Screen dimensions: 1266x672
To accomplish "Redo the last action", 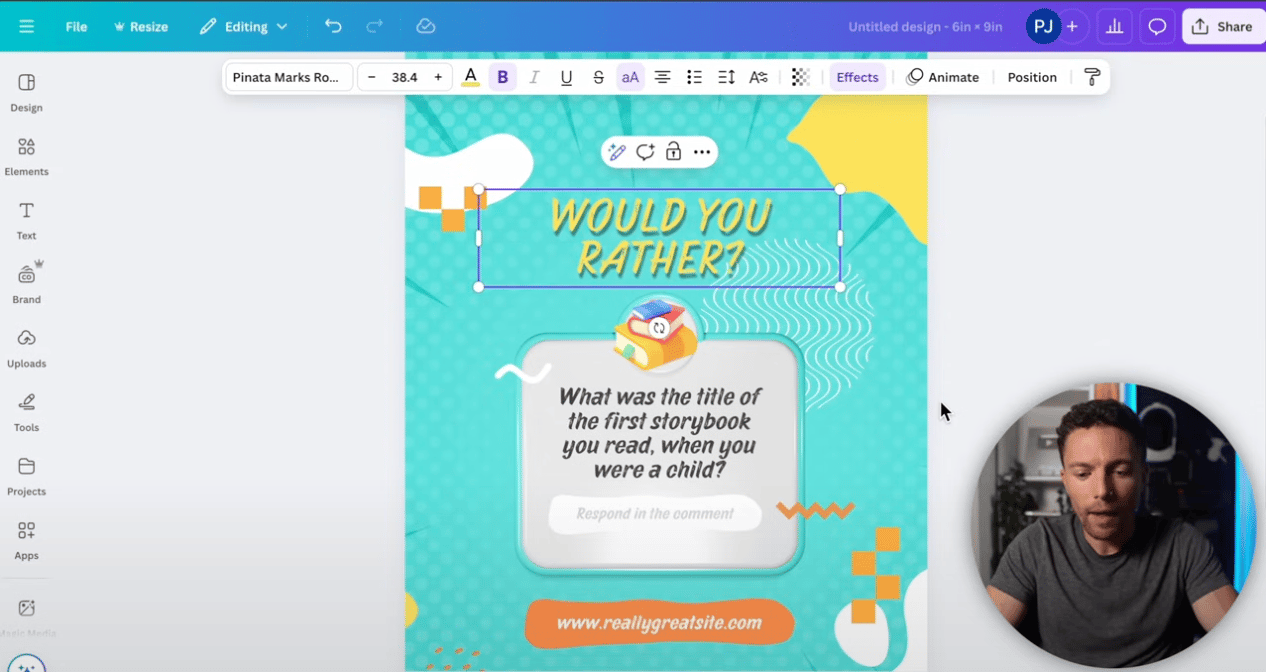I will click(374, 27).
